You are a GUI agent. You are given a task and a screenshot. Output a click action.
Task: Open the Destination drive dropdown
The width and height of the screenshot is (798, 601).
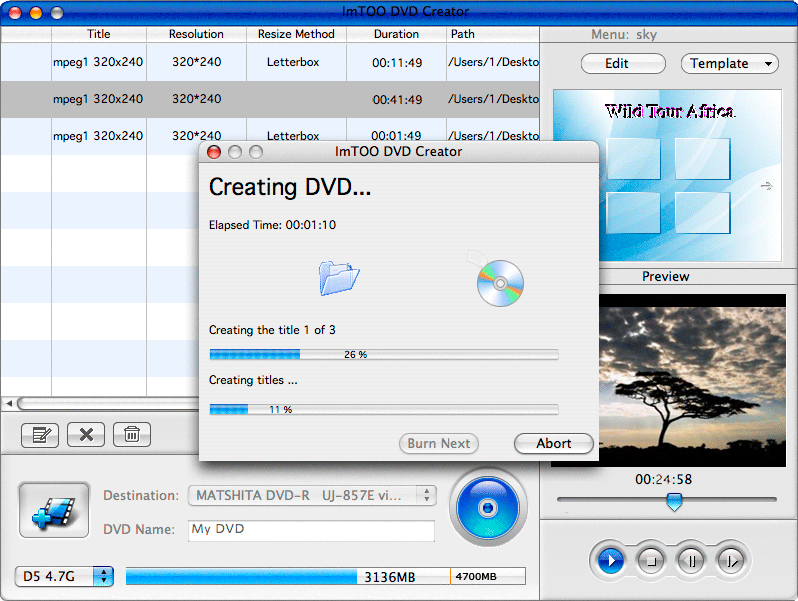click(312, 495)
